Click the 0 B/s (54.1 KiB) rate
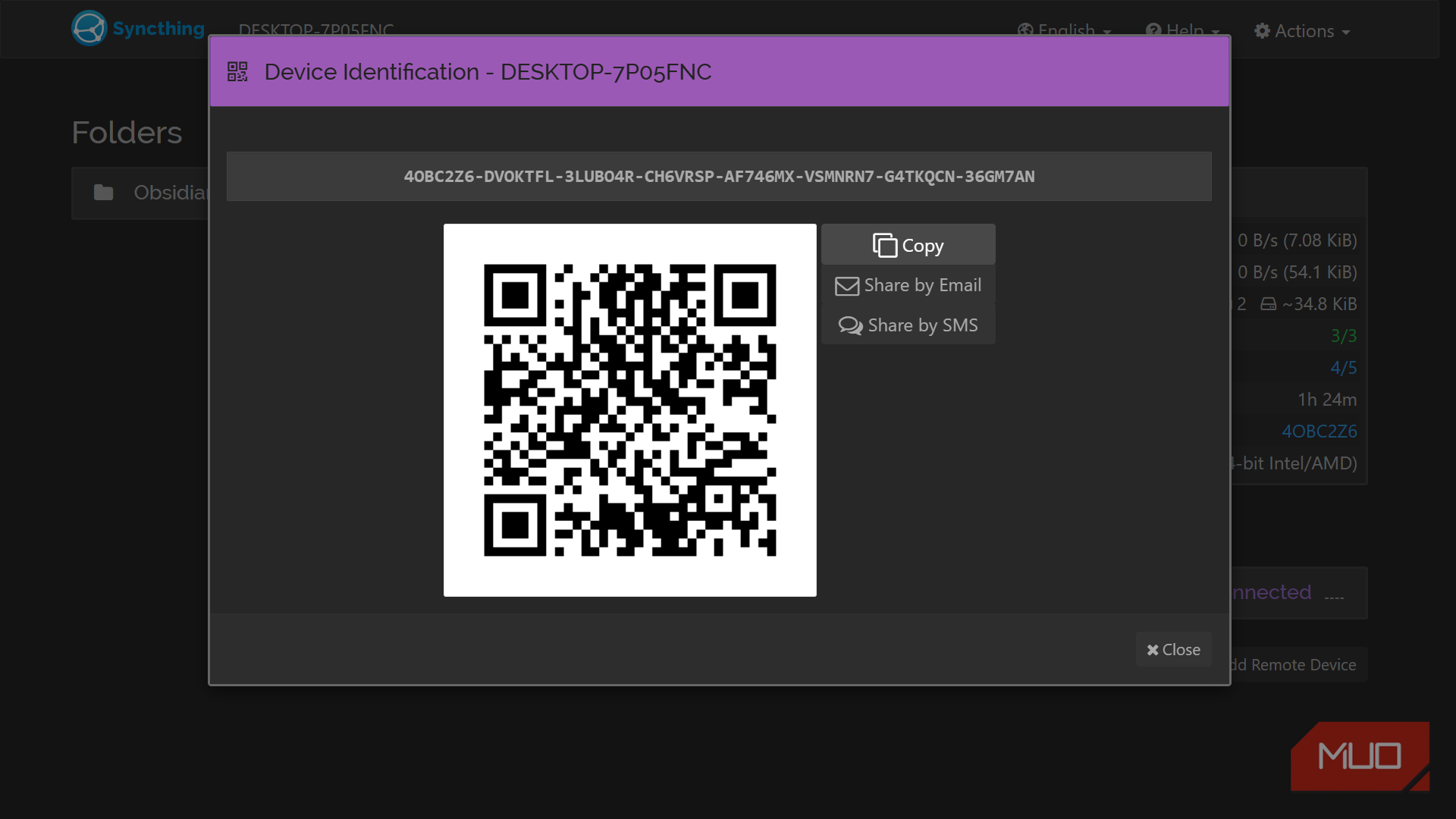 click(1298, 272)
